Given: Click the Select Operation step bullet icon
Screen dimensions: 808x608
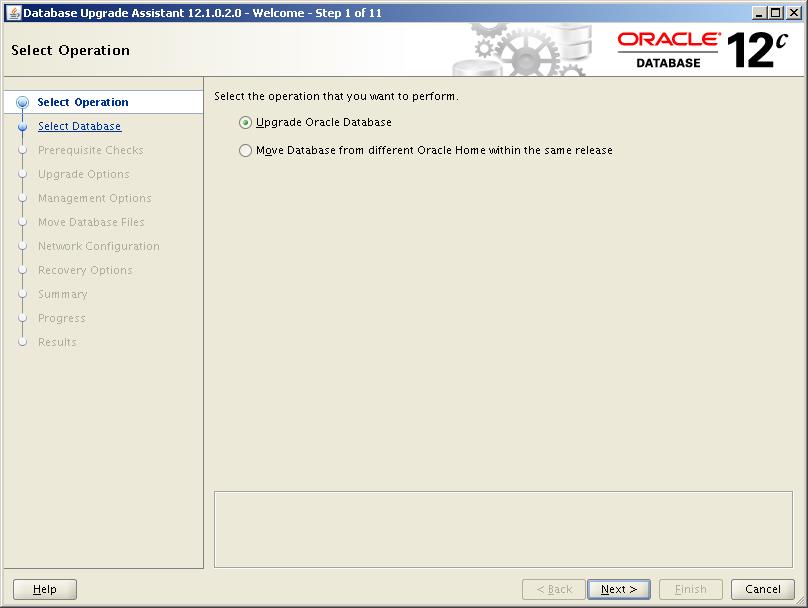Looking at the screenshot, I should point(22,103).
